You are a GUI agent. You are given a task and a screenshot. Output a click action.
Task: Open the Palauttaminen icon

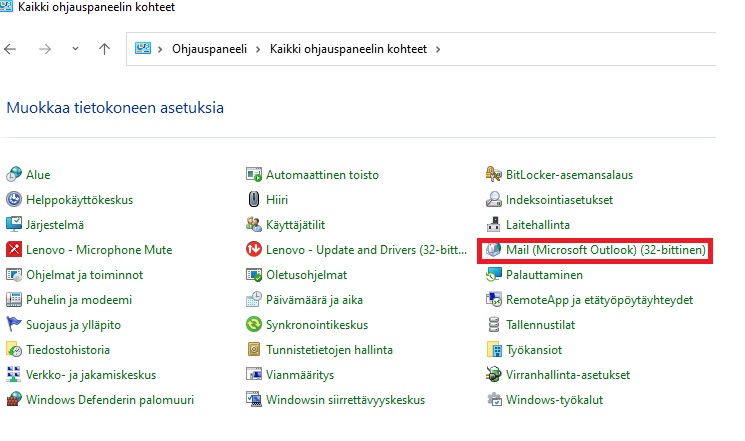[x=494, y=275]
